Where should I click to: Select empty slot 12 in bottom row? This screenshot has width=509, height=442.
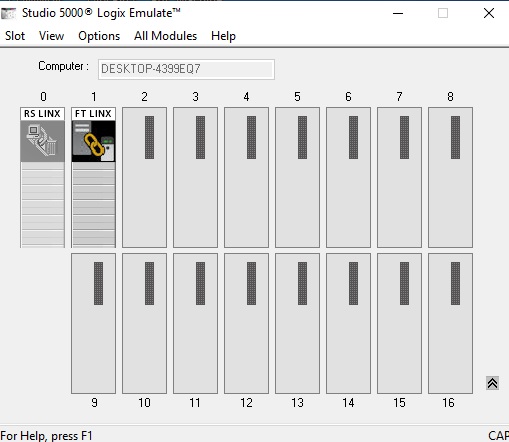click(246, 323)
